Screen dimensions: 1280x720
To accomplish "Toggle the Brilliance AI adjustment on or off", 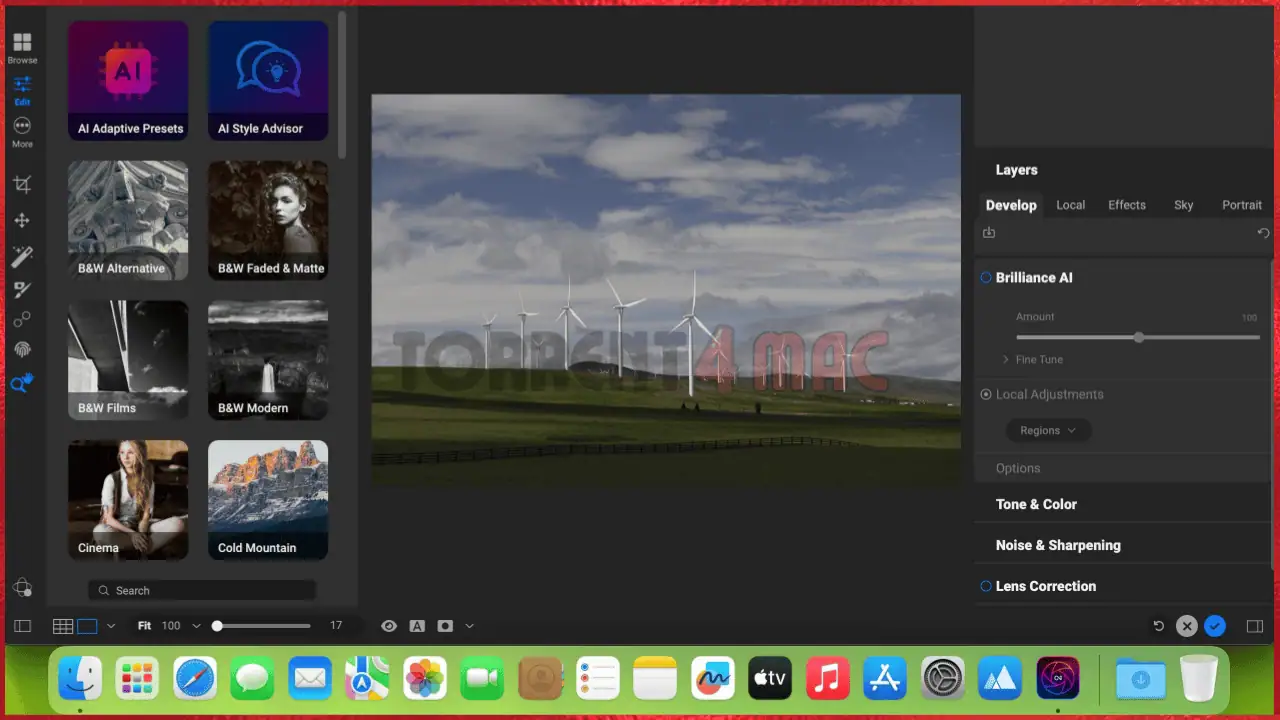I will 986,278.
